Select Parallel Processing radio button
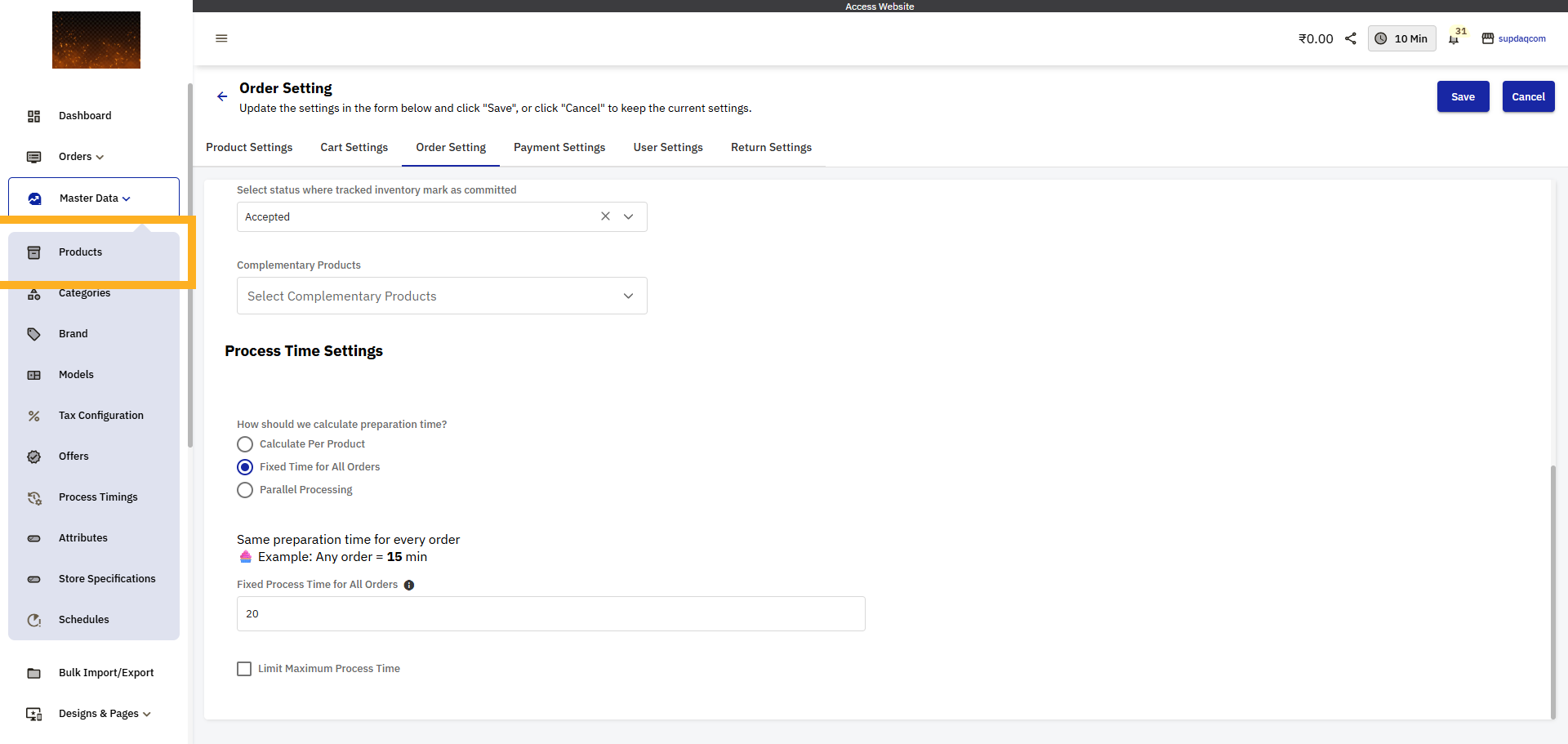 [x=245, y=490]
